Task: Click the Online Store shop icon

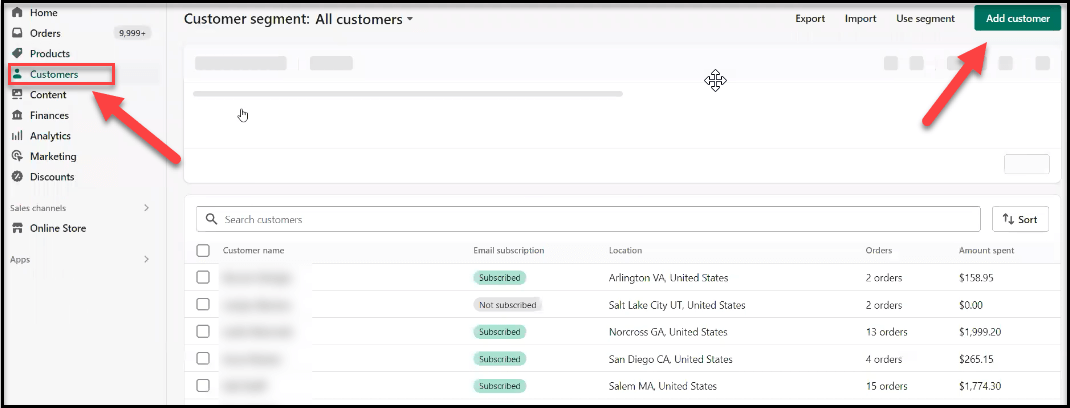Action: coord(18,229)
